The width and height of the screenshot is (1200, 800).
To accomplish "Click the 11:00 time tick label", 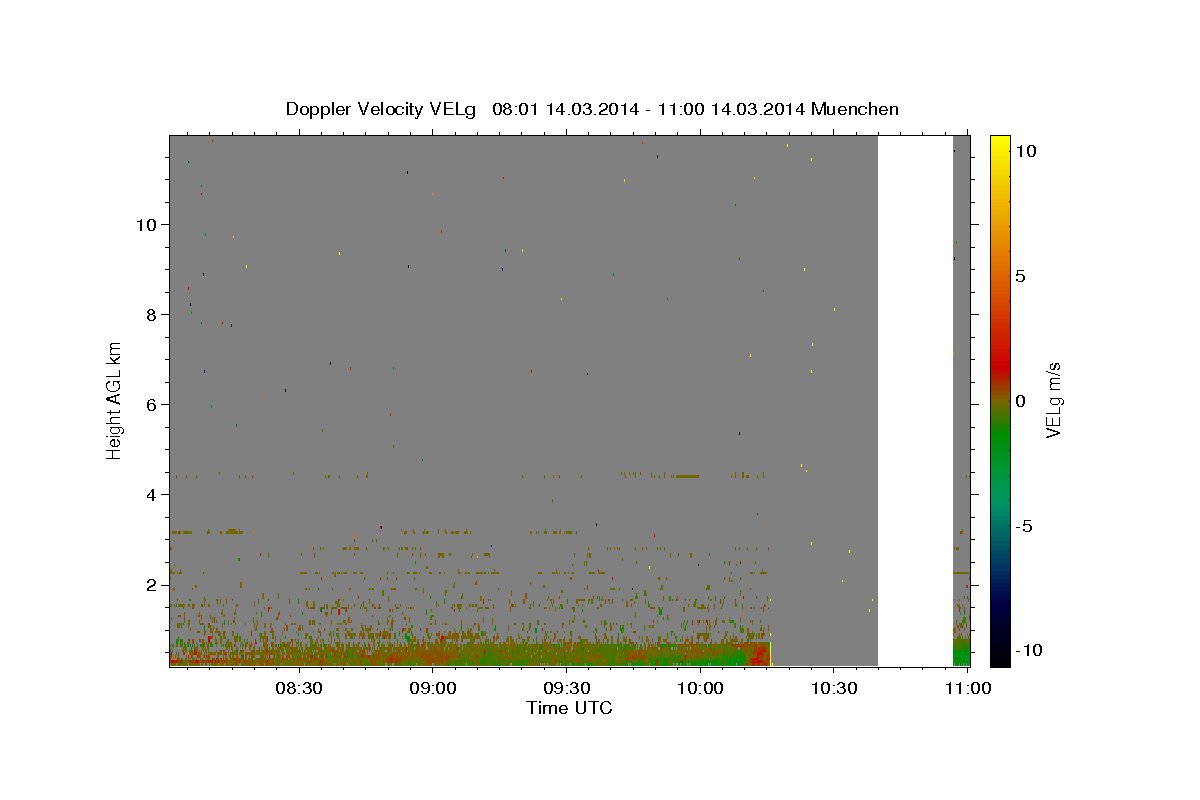I will (x=968, y=688).
